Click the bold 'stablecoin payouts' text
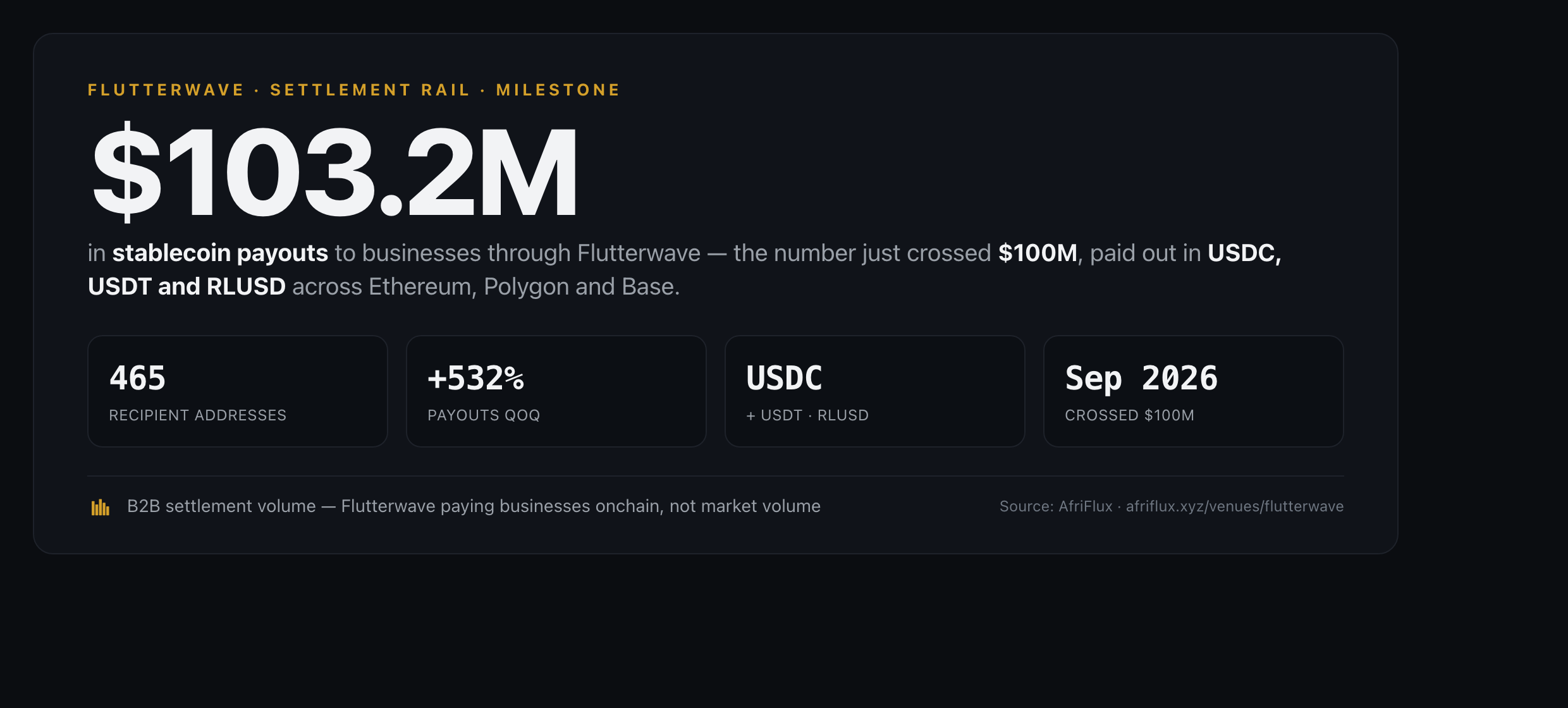This screenshot has width=1568, height=708. [220, 253]
